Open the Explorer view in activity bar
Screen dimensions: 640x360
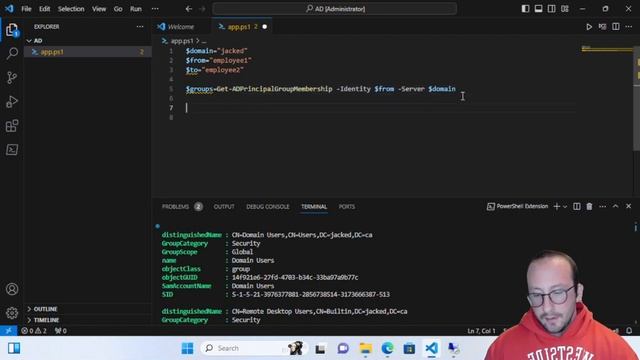[12, 30]
